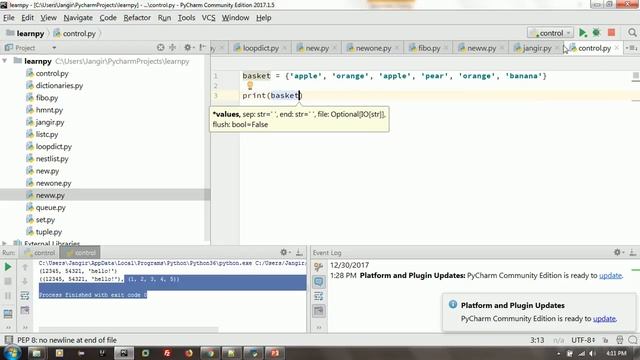Close the newone.py editor tab
The image size is (640, 360).
point(397,48)
